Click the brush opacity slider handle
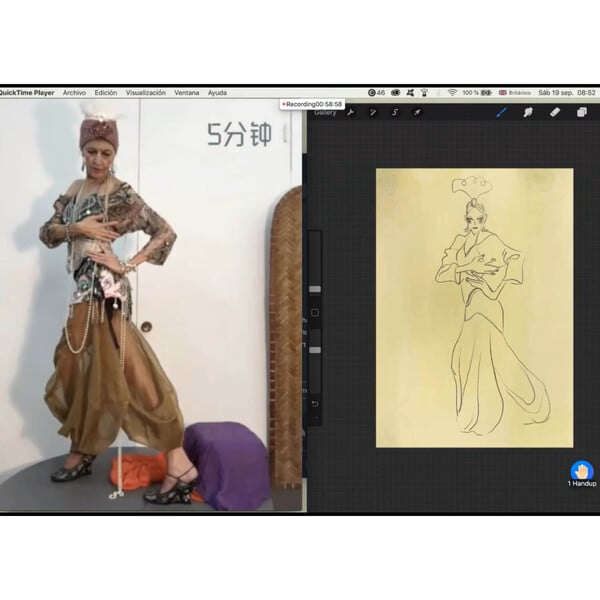Screen dimensions: 600x600 (315, 351)
